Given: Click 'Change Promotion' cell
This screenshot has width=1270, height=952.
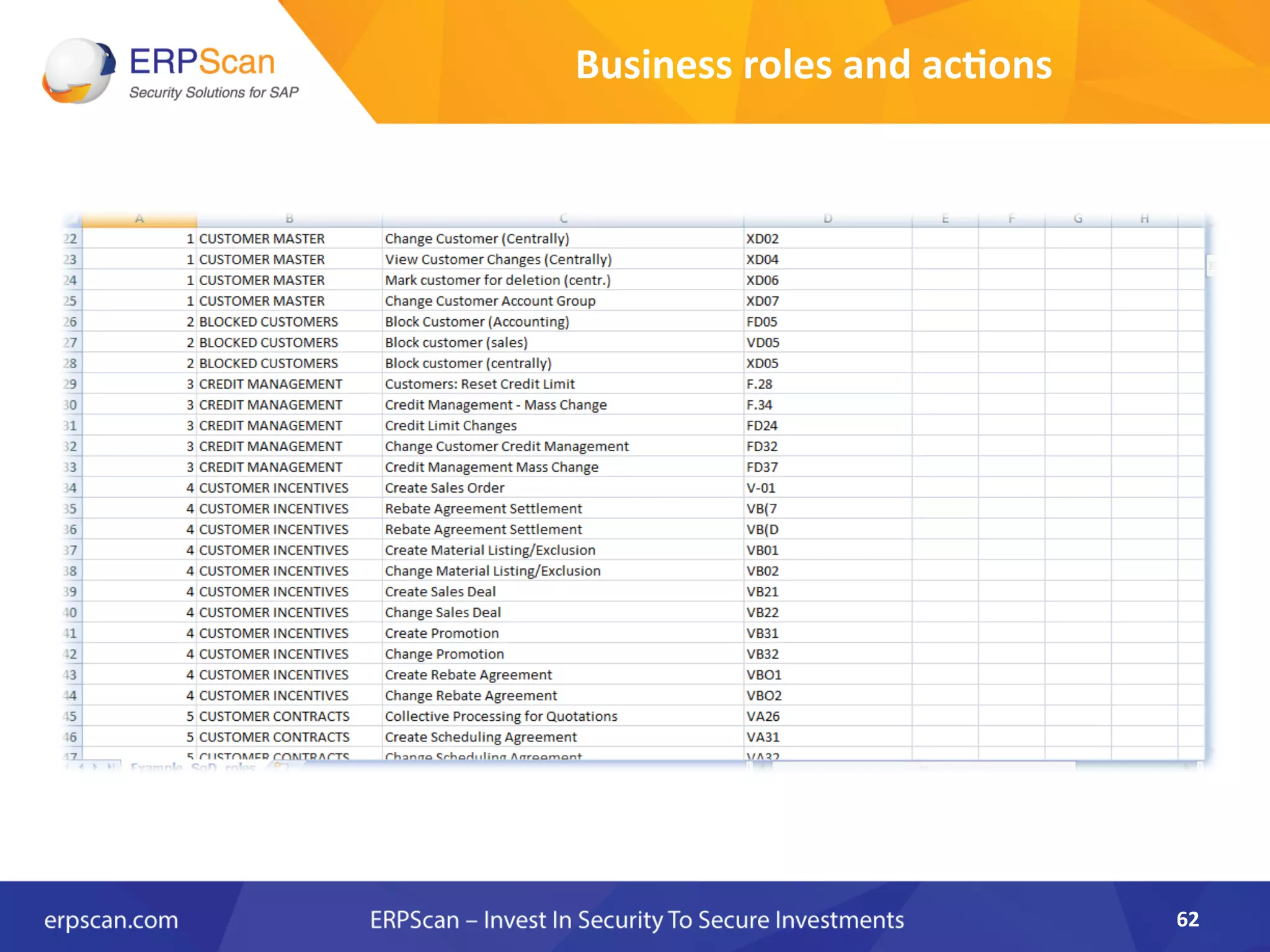Looking at the screenshot, I should (x=563, y=654).
